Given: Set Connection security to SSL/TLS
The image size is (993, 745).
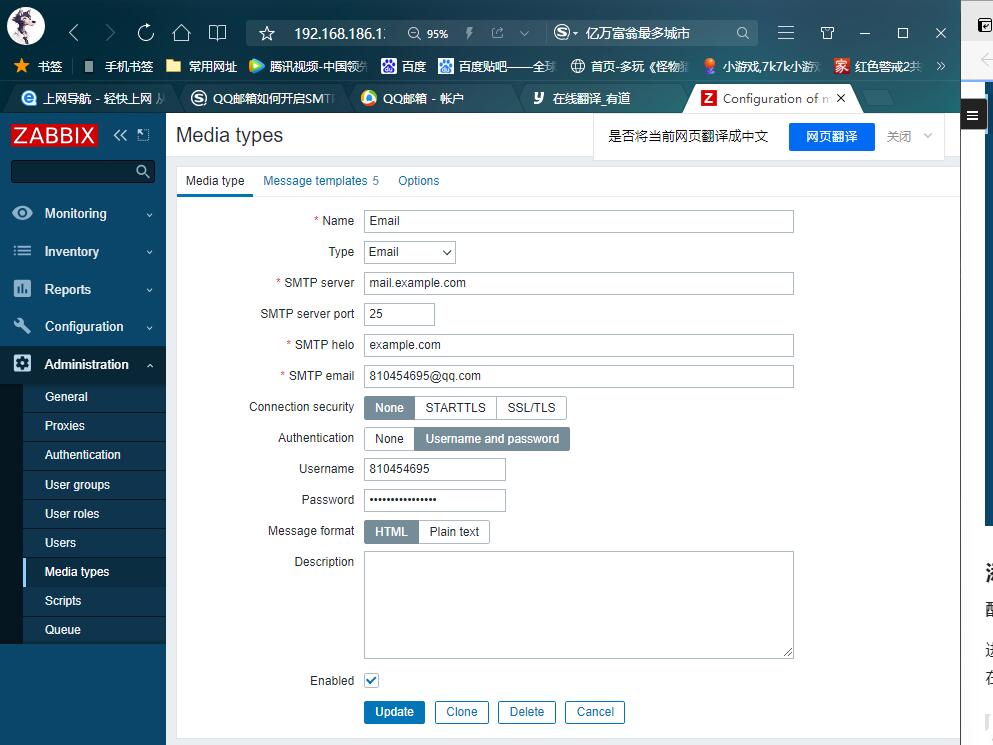Looking at the screenshot, I should (x=531, y=408).
